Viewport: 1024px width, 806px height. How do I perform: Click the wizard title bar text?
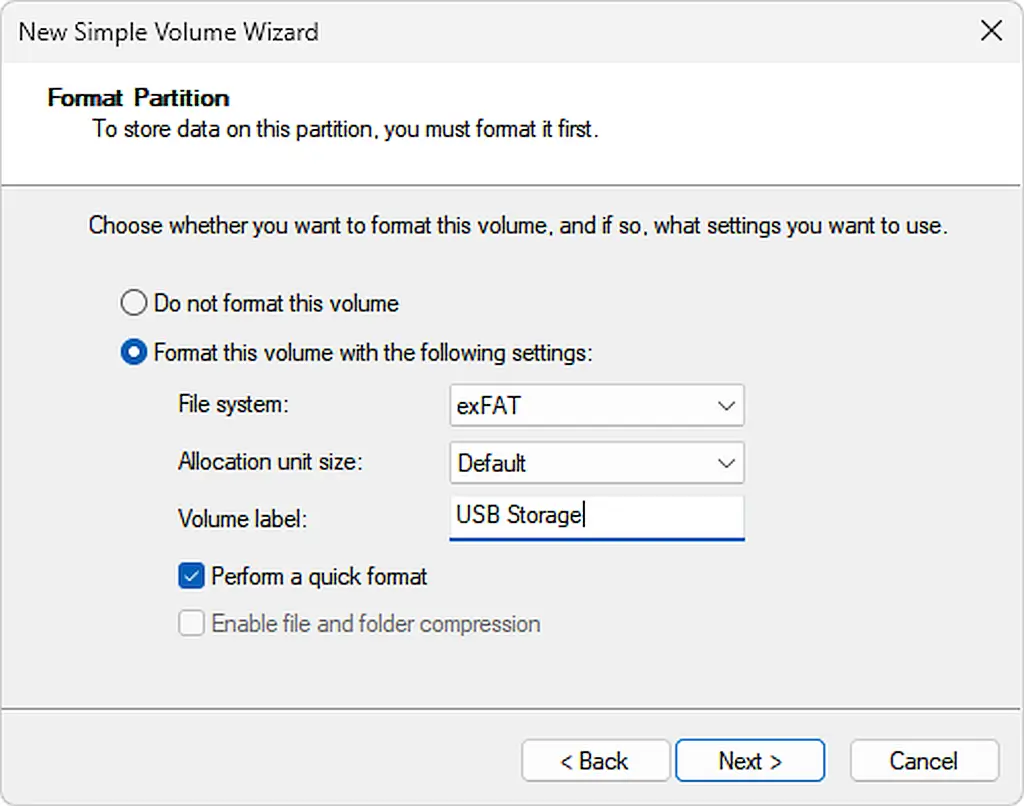[167, 31]
